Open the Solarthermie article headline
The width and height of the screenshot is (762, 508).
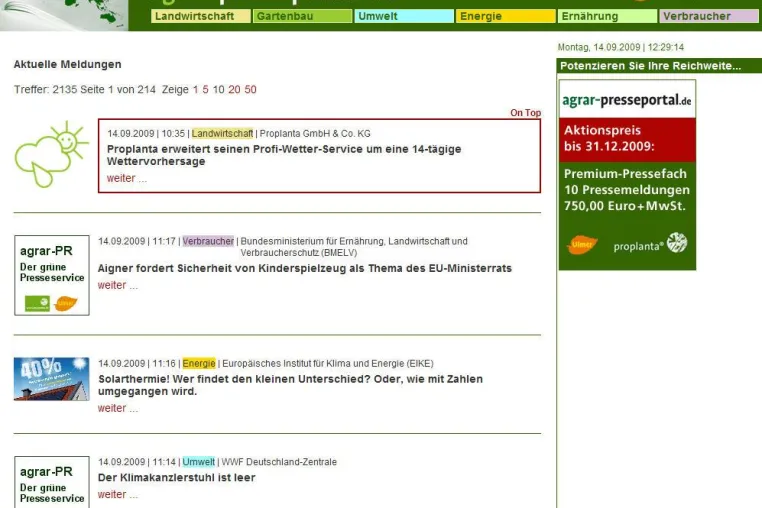[x=290, y=385]
